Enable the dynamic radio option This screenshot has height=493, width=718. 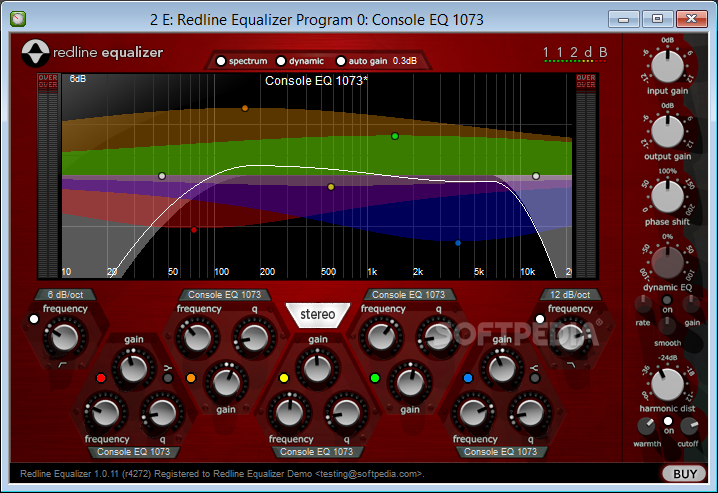281,61
